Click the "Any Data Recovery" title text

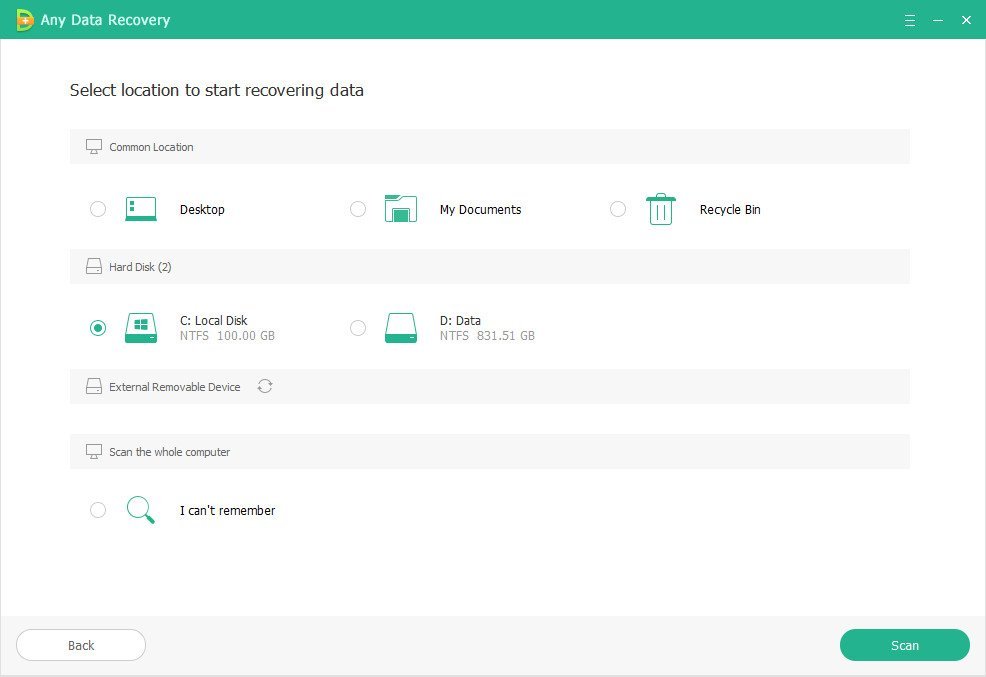click(x=106, y=20)
